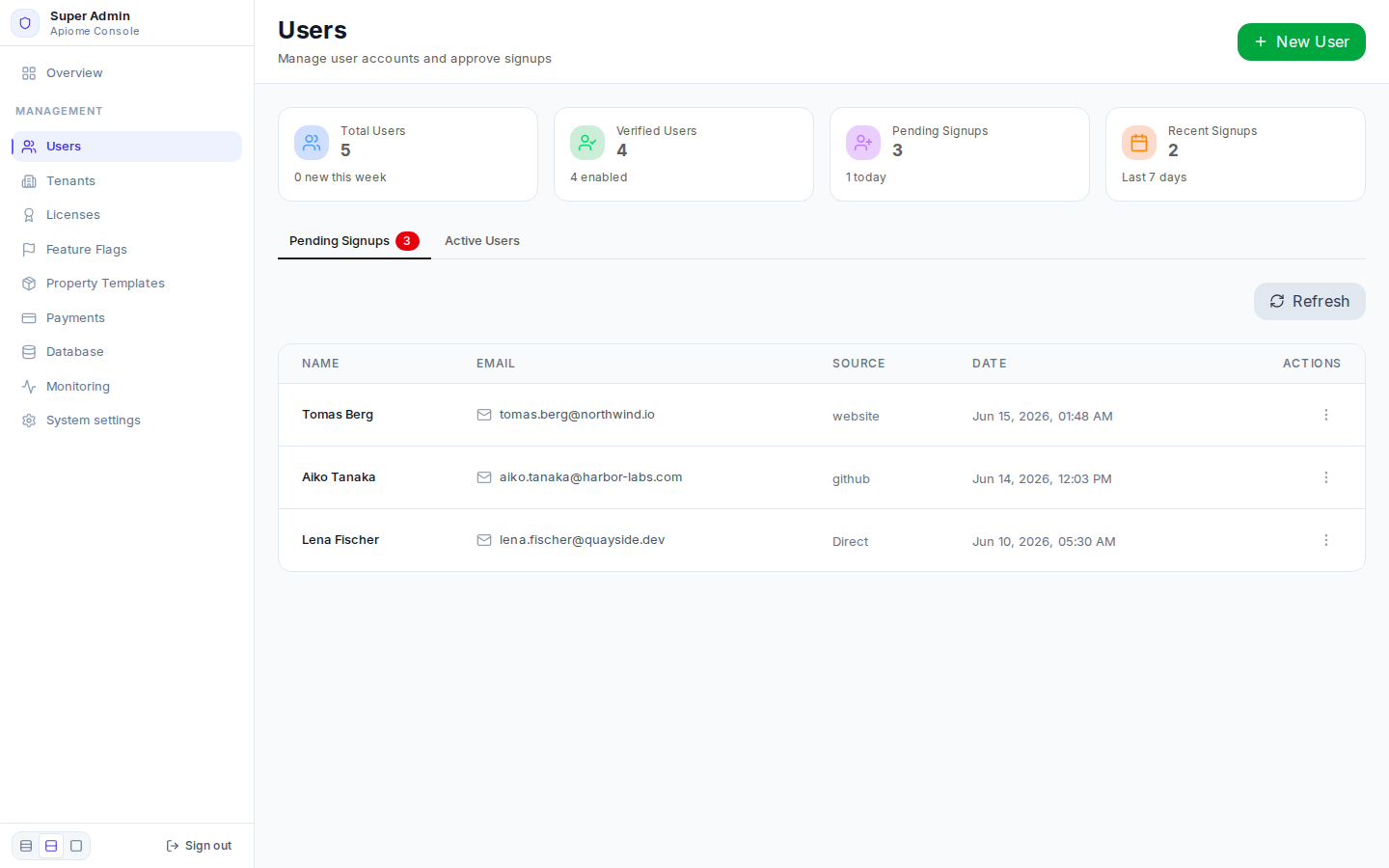Click the name Tomas Berg

(338, 415)
